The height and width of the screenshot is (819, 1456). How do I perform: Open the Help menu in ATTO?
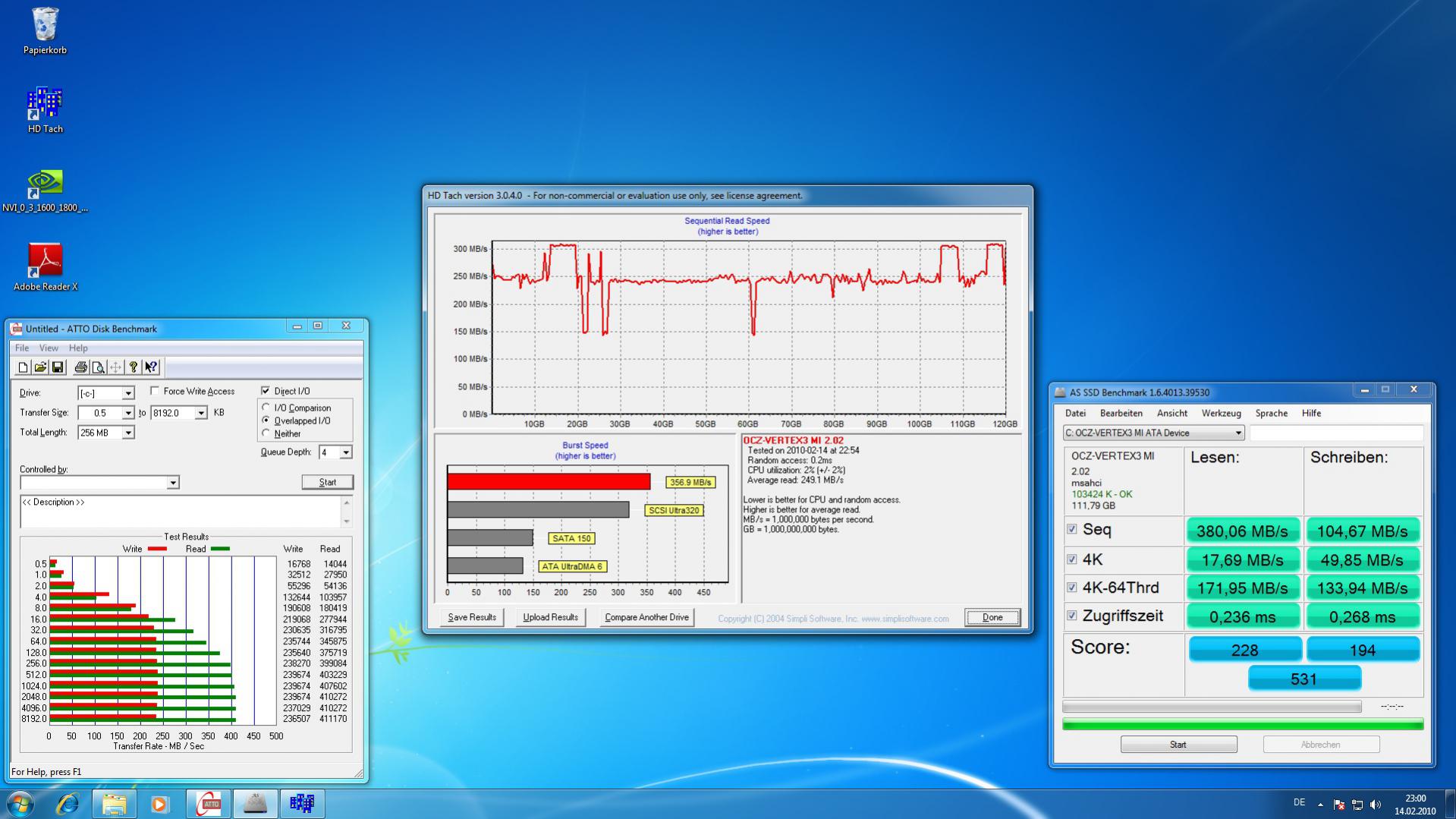pos(78,348)
